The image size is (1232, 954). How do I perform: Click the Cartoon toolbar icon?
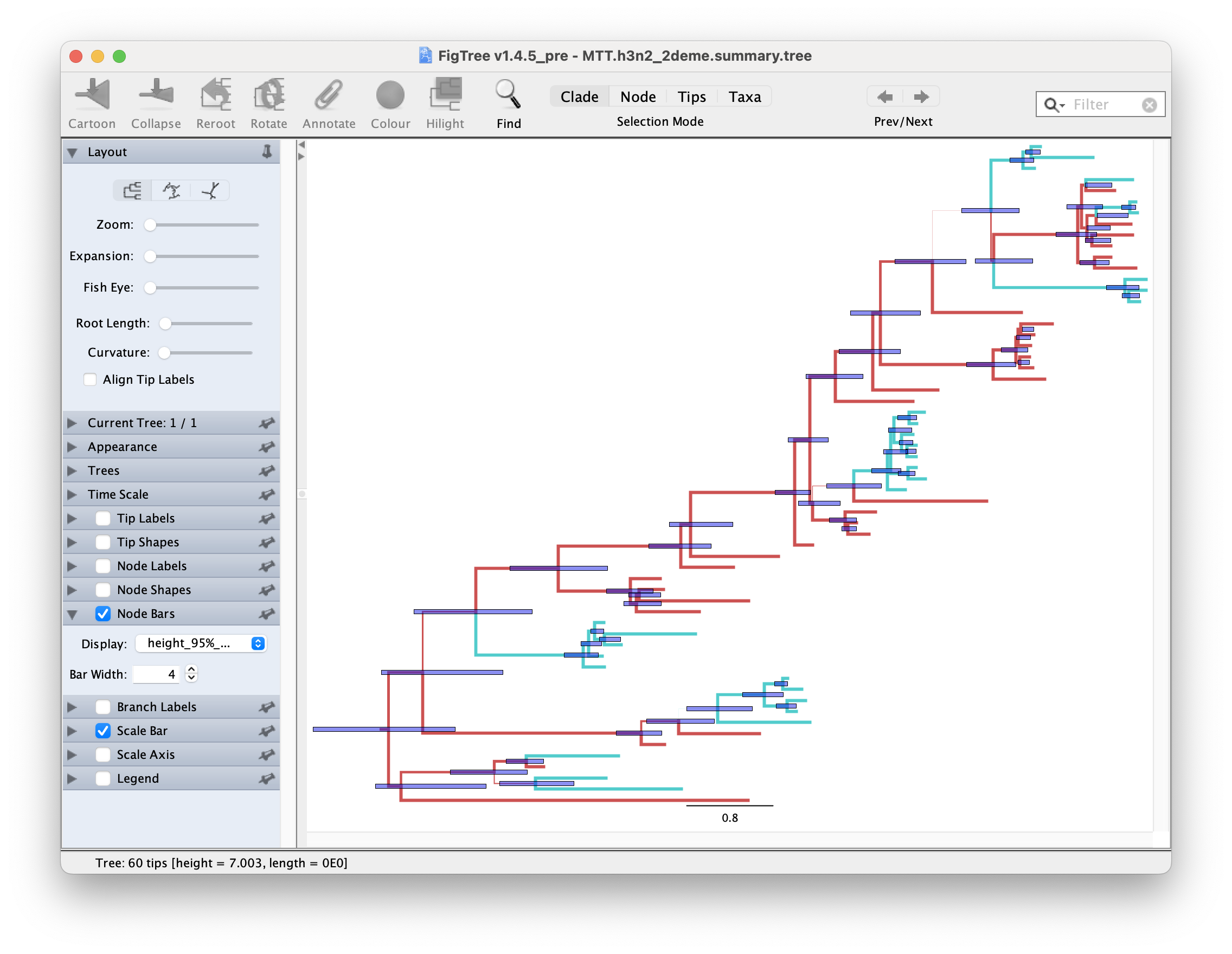coord(92,95)
